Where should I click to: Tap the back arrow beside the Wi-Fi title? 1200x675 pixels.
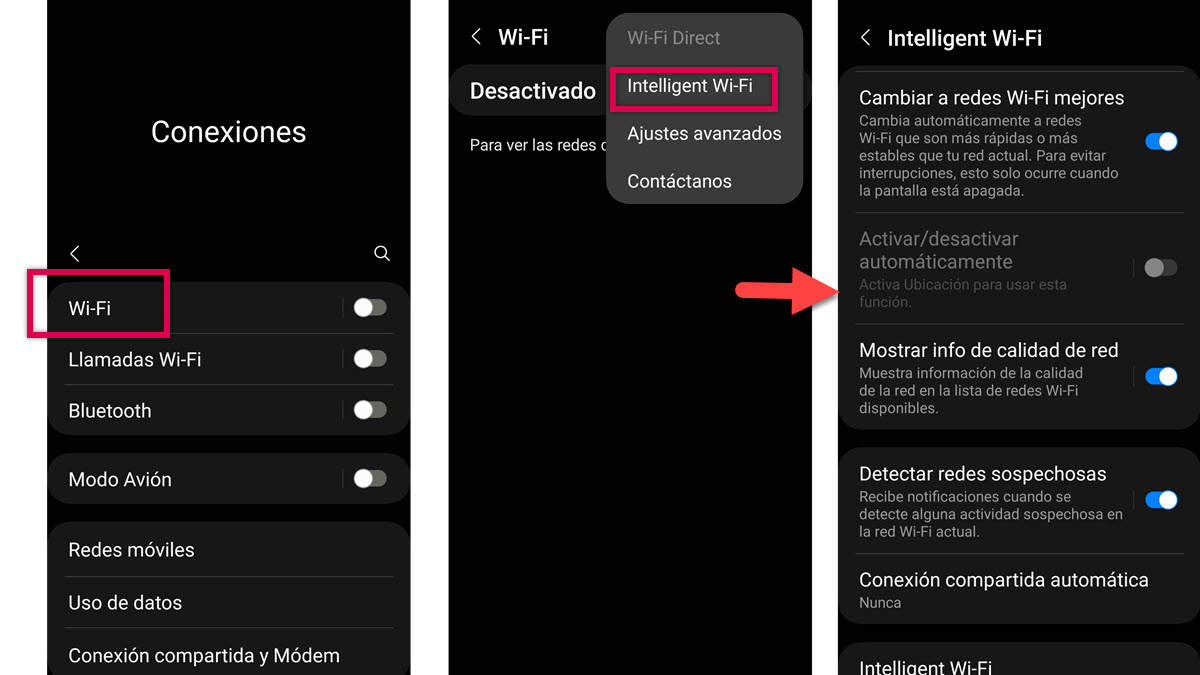coord(476,37)
